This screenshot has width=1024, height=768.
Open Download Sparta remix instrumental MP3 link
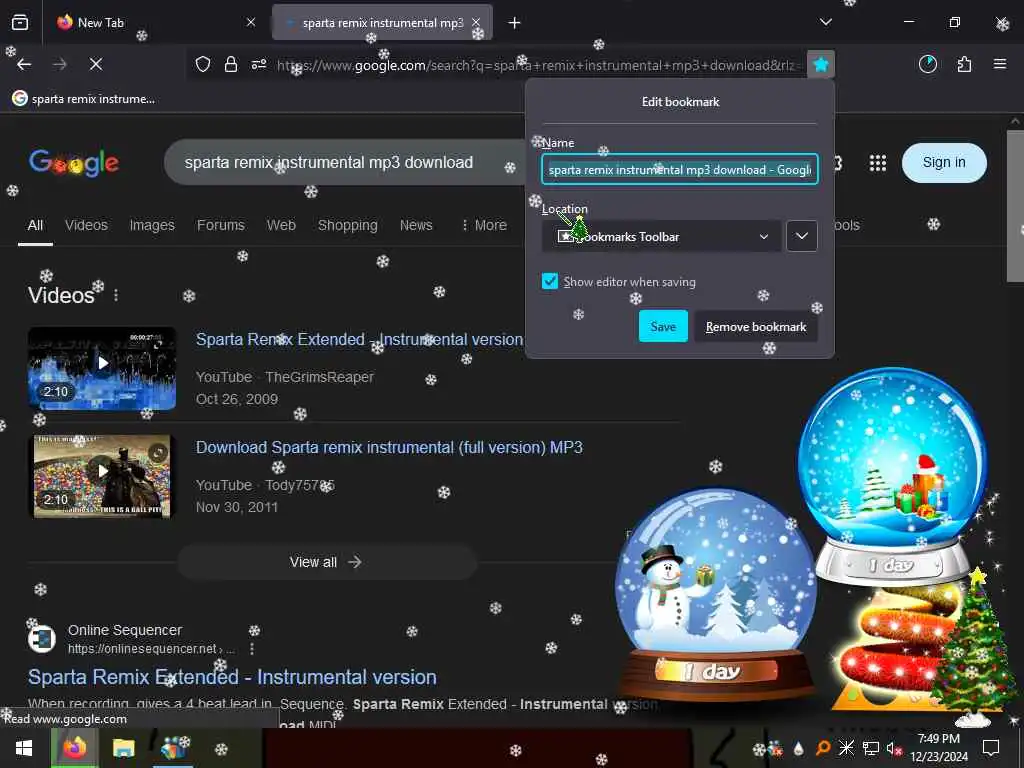[x=389, y=448]
